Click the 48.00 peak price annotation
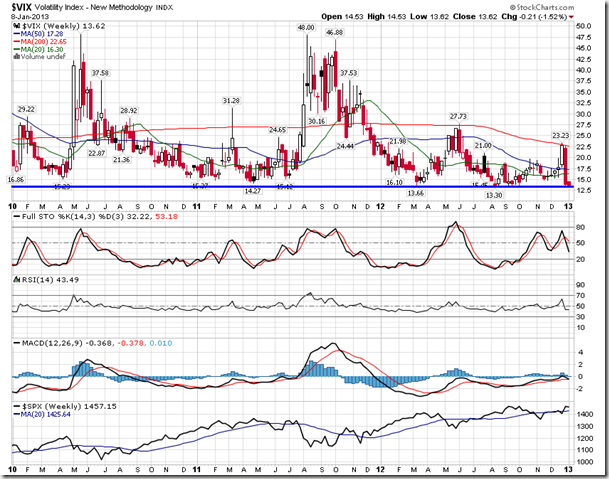This screenshot has width=609, height=479. tap(307, 29)
